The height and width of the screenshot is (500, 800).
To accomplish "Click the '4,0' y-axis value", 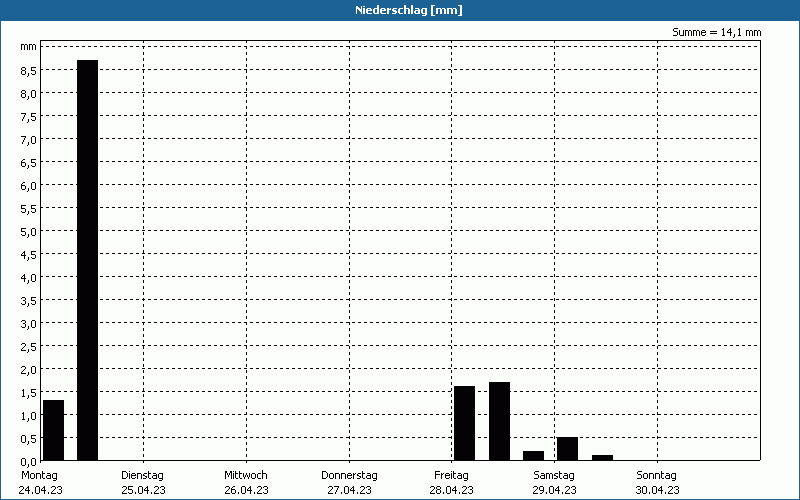I will 29,278.
